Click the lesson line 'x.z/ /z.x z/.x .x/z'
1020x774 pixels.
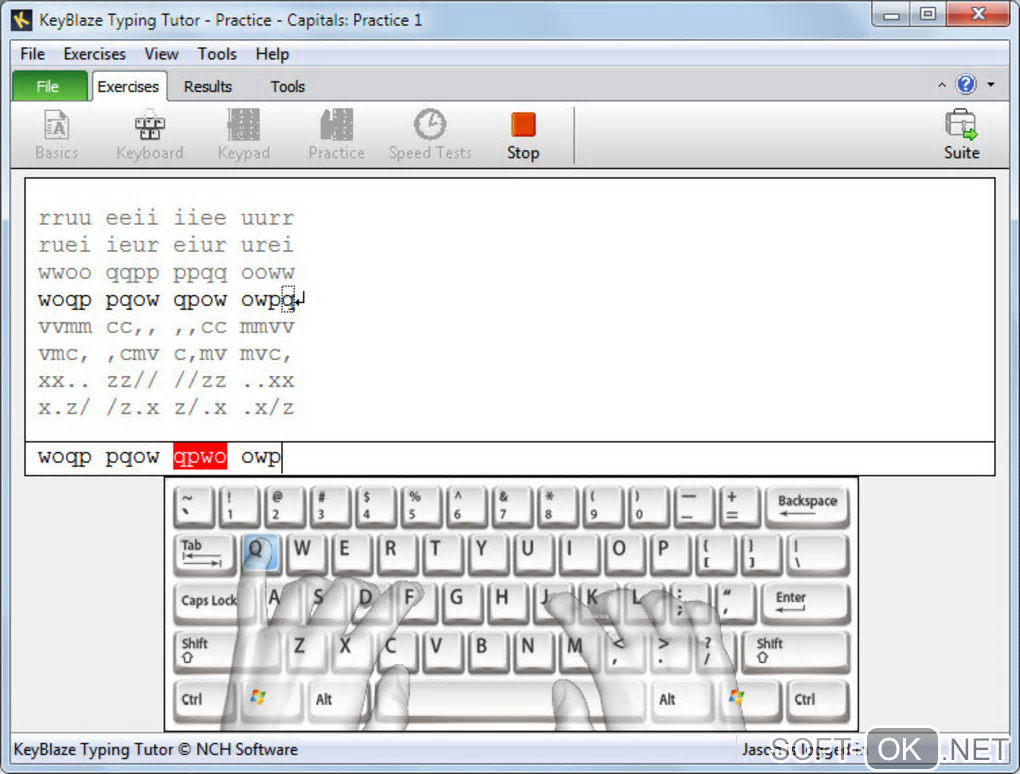(x=166, y=408)
